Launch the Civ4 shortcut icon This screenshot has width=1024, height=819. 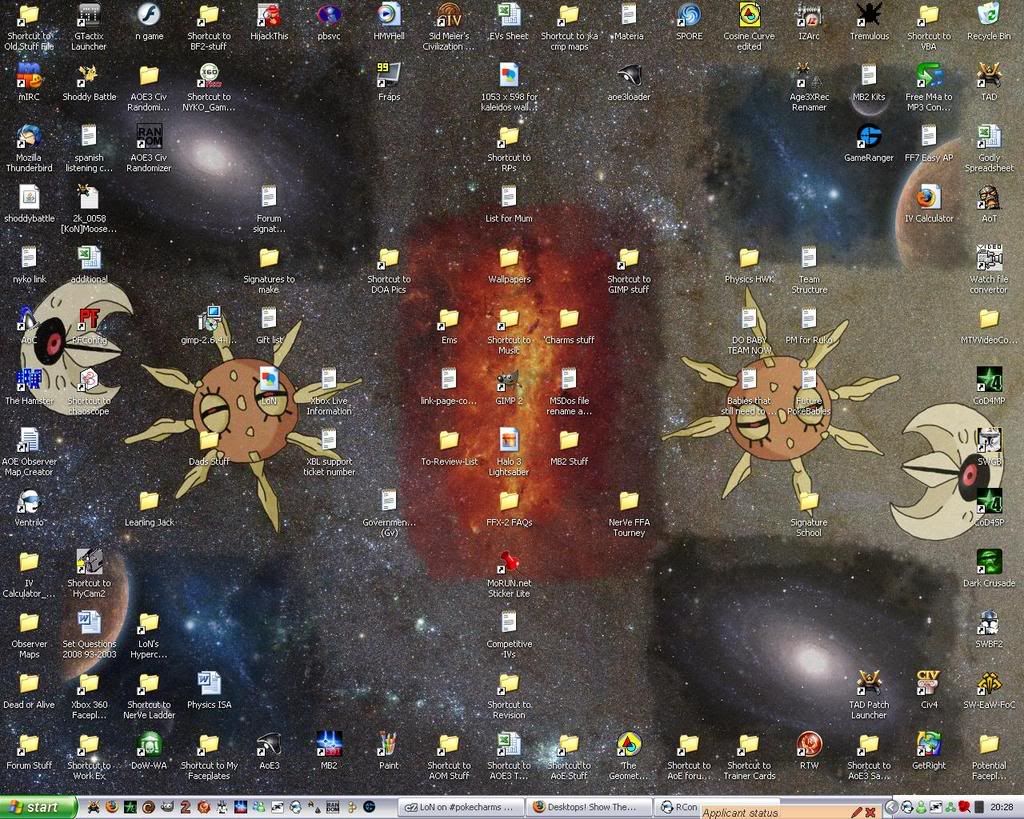tap(929, 683)
